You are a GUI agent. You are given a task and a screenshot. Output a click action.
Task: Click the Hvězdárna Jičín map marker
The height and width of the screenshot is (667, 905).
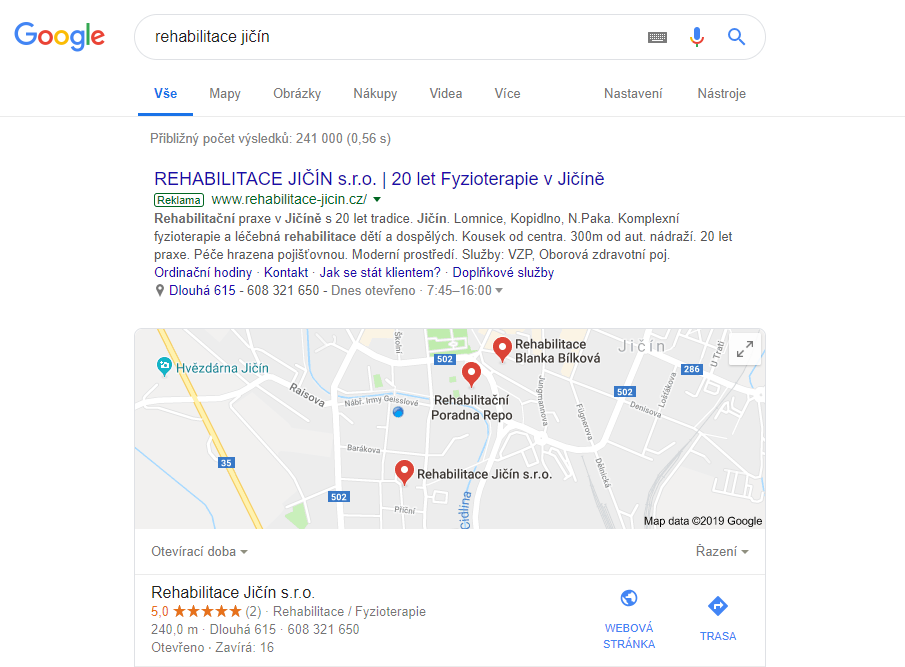[164, 366]
